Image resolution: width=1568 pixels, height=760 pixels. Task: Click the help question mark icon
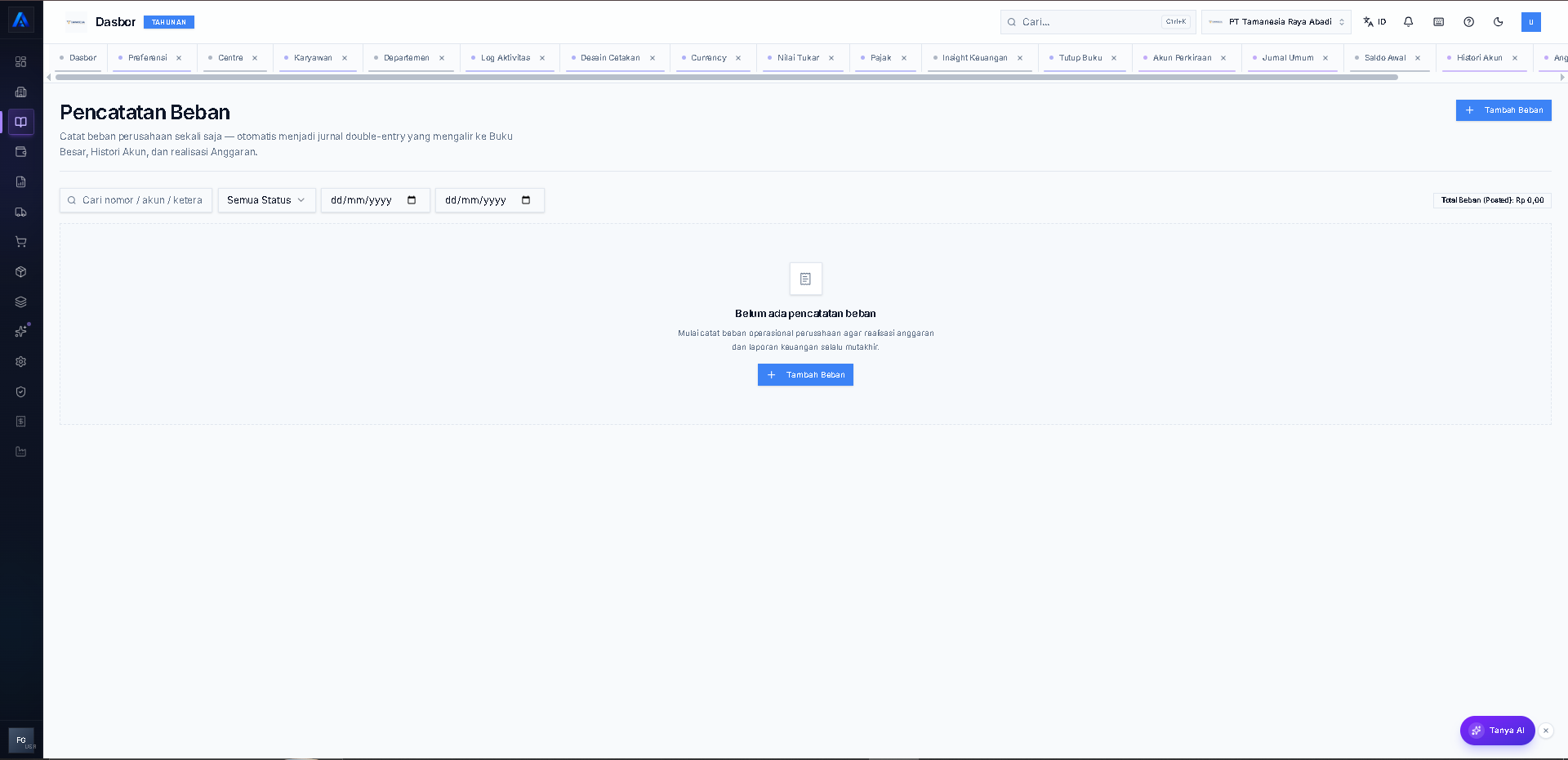[x=1468, y=22]
